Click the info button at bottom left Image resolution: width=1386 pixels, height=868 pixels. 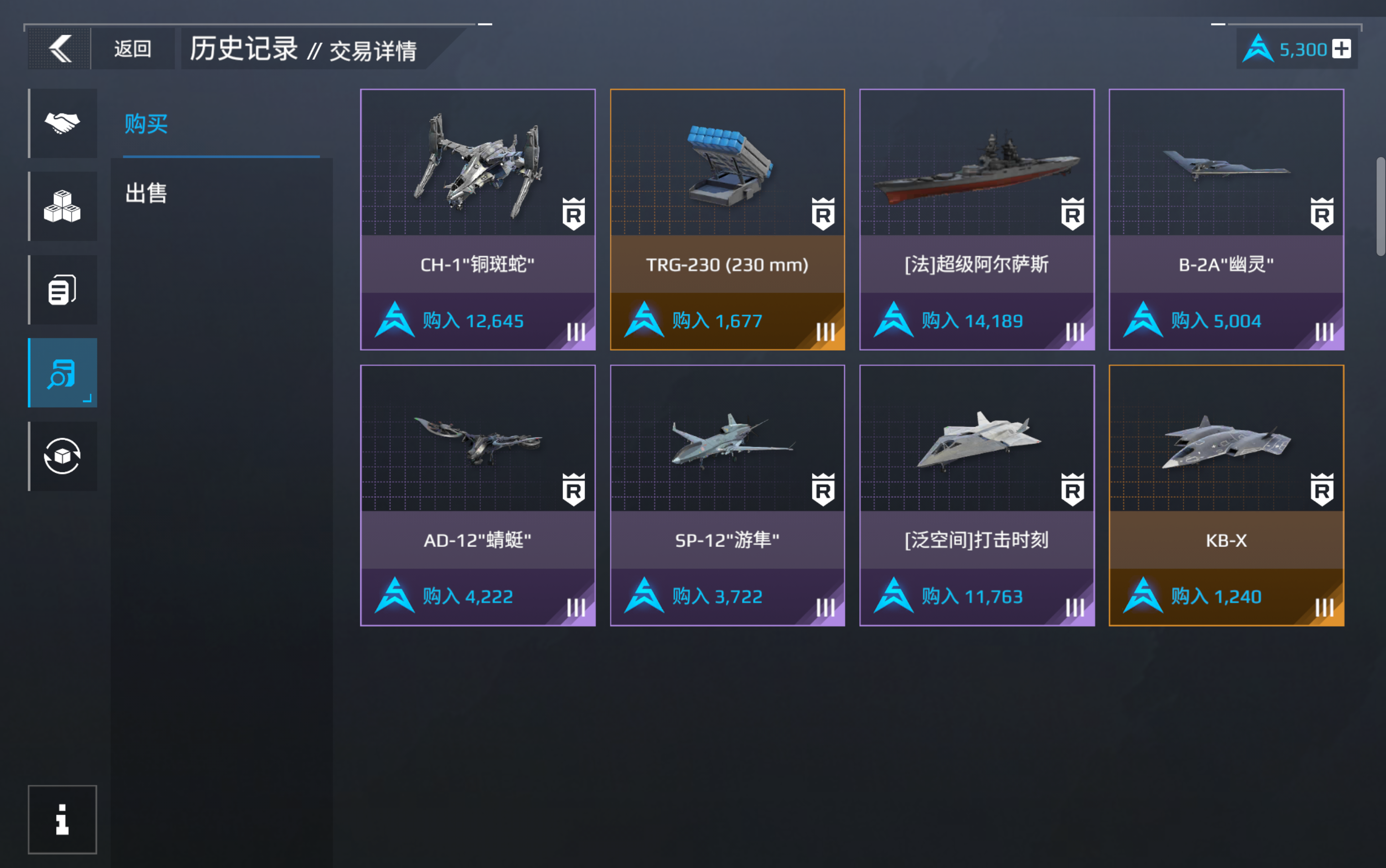click(x=62, y=820)
